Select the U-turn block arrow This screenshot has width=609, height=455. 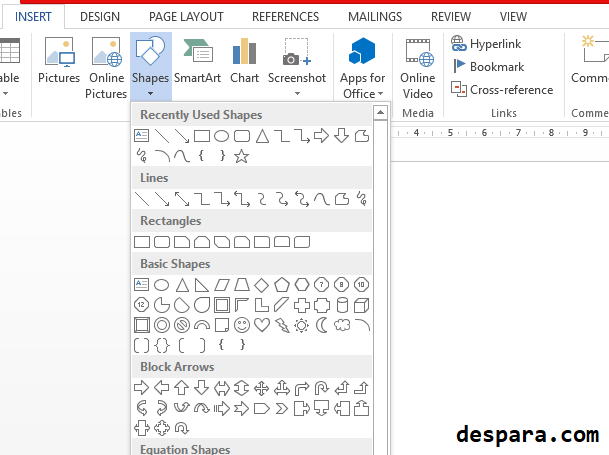pyautogui.click(x=322, y=388)
